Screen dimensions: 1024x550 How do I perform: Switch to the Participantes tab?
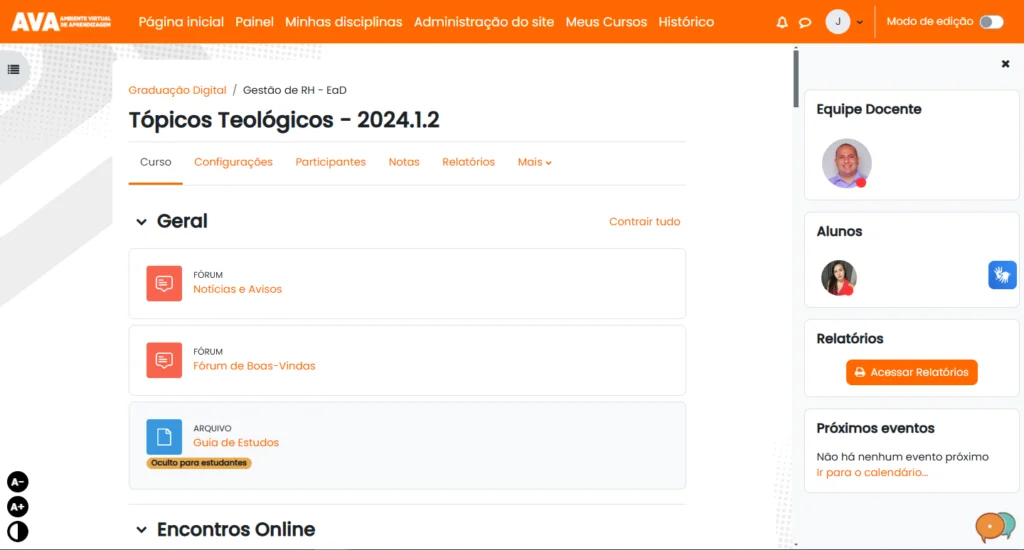[x=330, y=162]
